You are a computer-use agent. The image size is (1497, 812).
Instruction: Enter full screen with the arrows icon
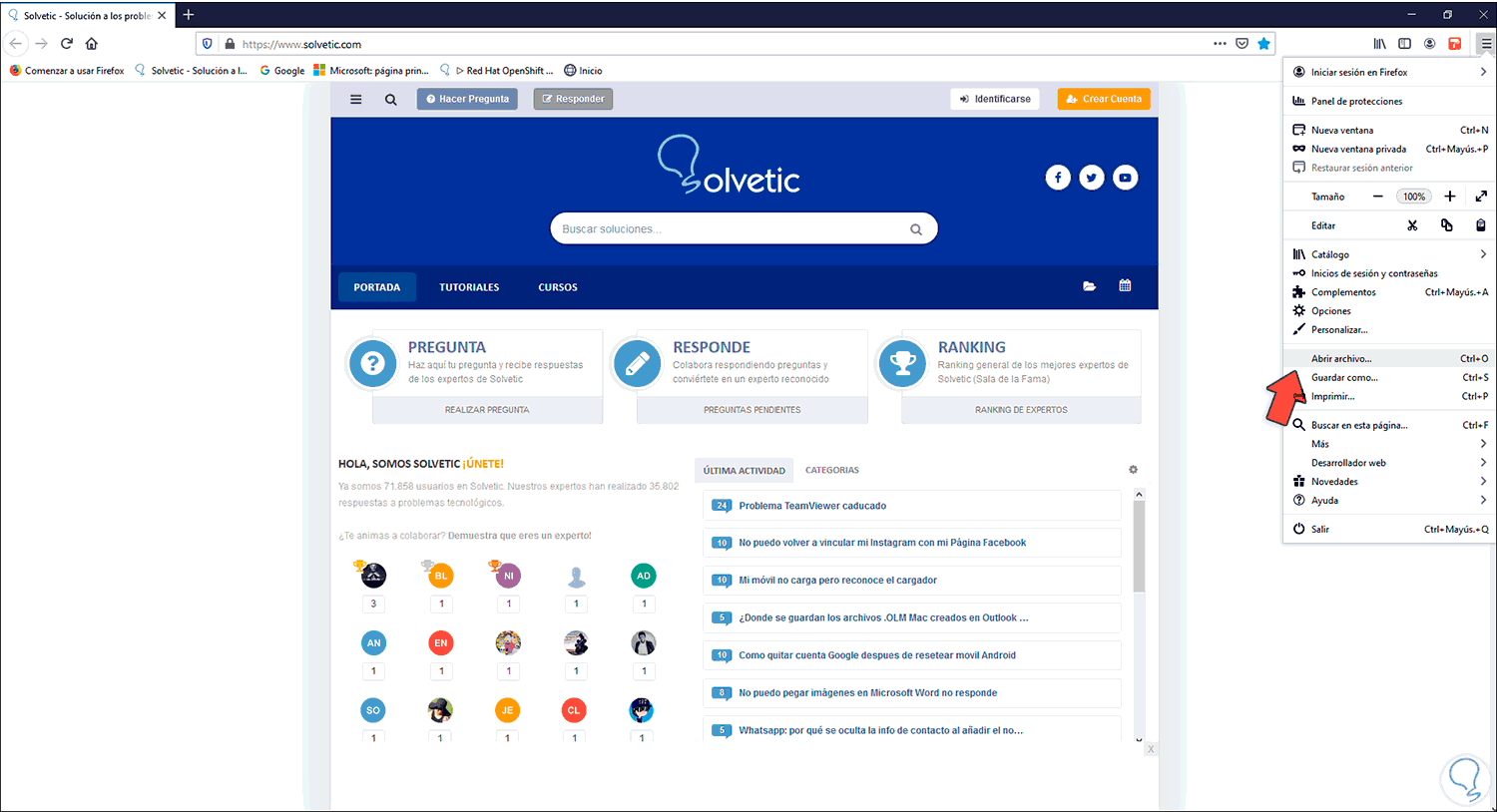tap(1481, 197)
